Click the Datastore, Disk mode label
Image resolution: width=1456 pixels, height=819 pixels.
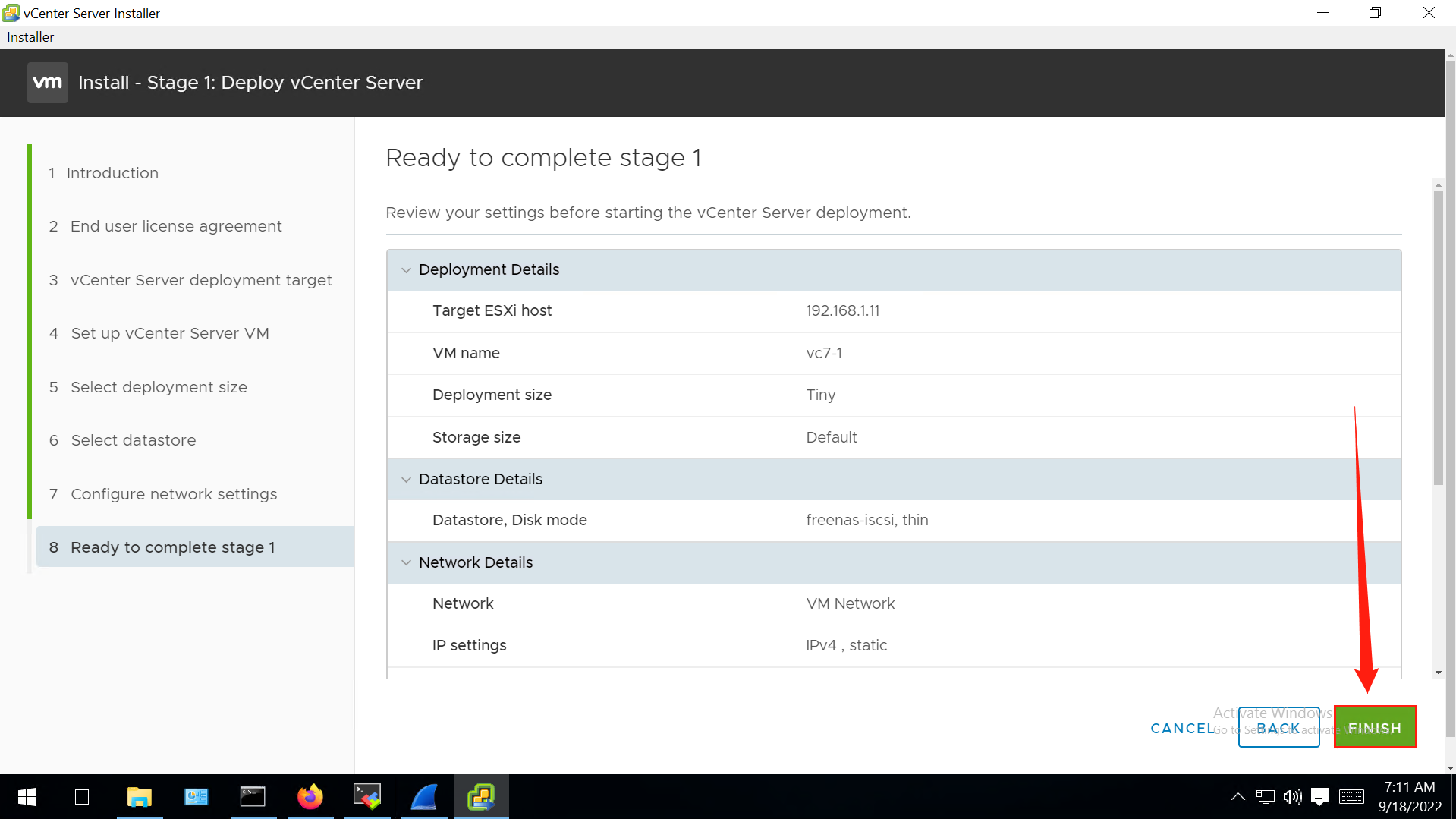[509, 521]
